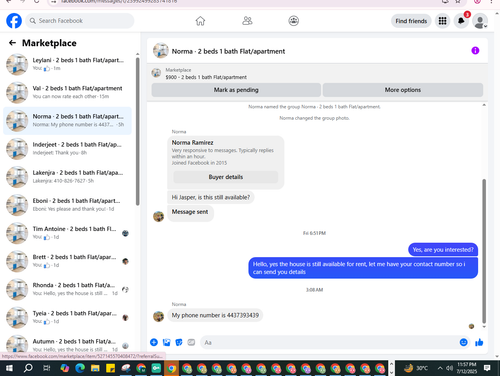This screenshot has width=500, height=376.
Task: Open the Val conversation
Action: (x=68, y=92)
